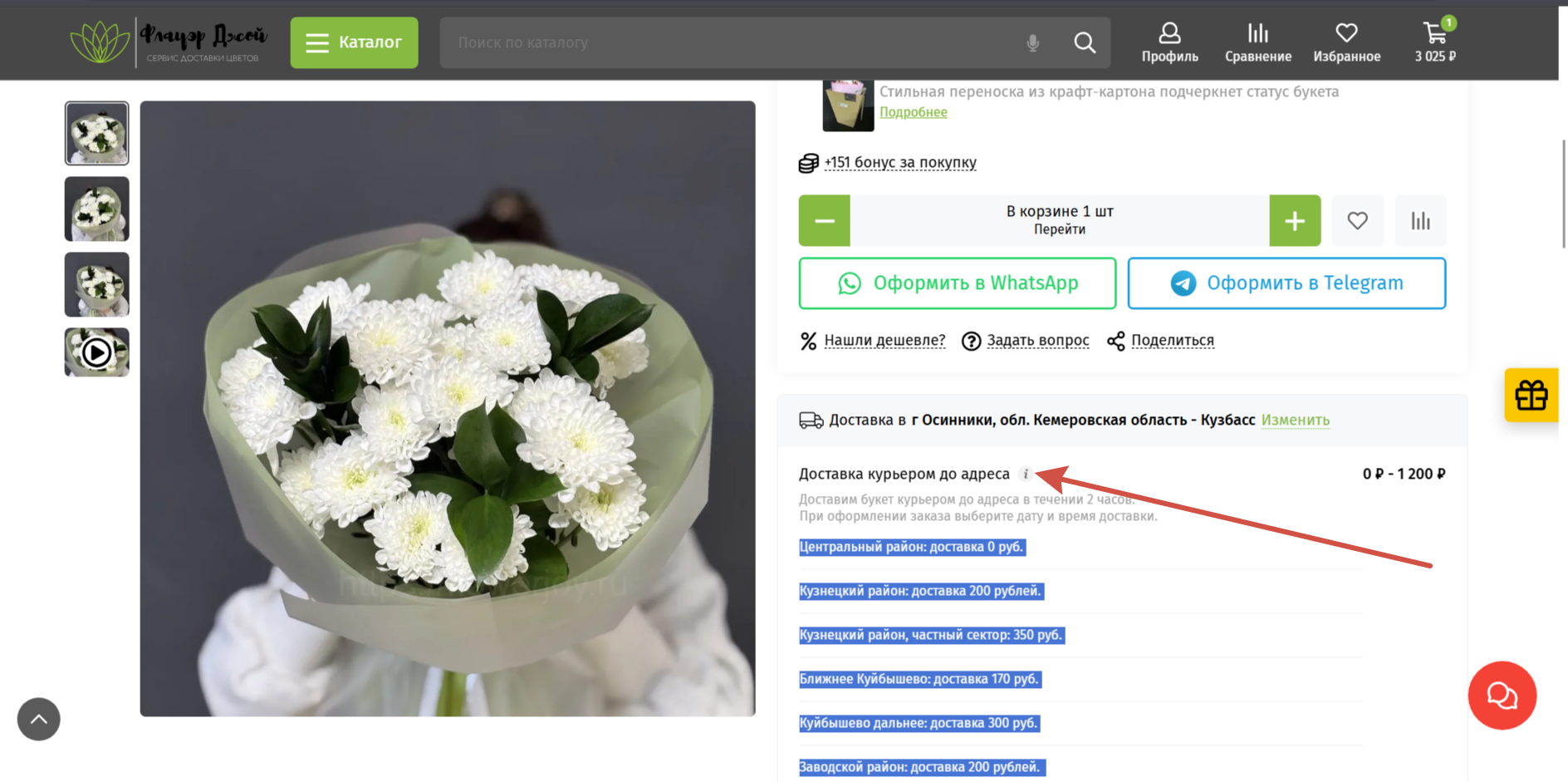The image size is (1568, 782).
Task: Open the shopping cart showing 3 025 ₽
Action: pos(1434,42)
